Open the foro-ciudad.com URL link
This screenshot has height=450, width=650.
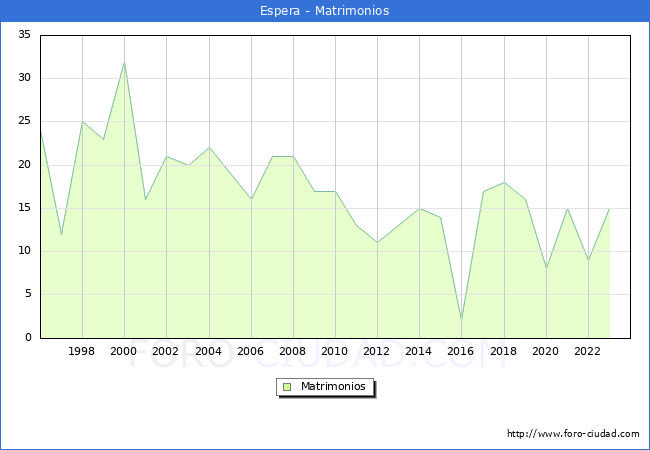click(573, 434)
